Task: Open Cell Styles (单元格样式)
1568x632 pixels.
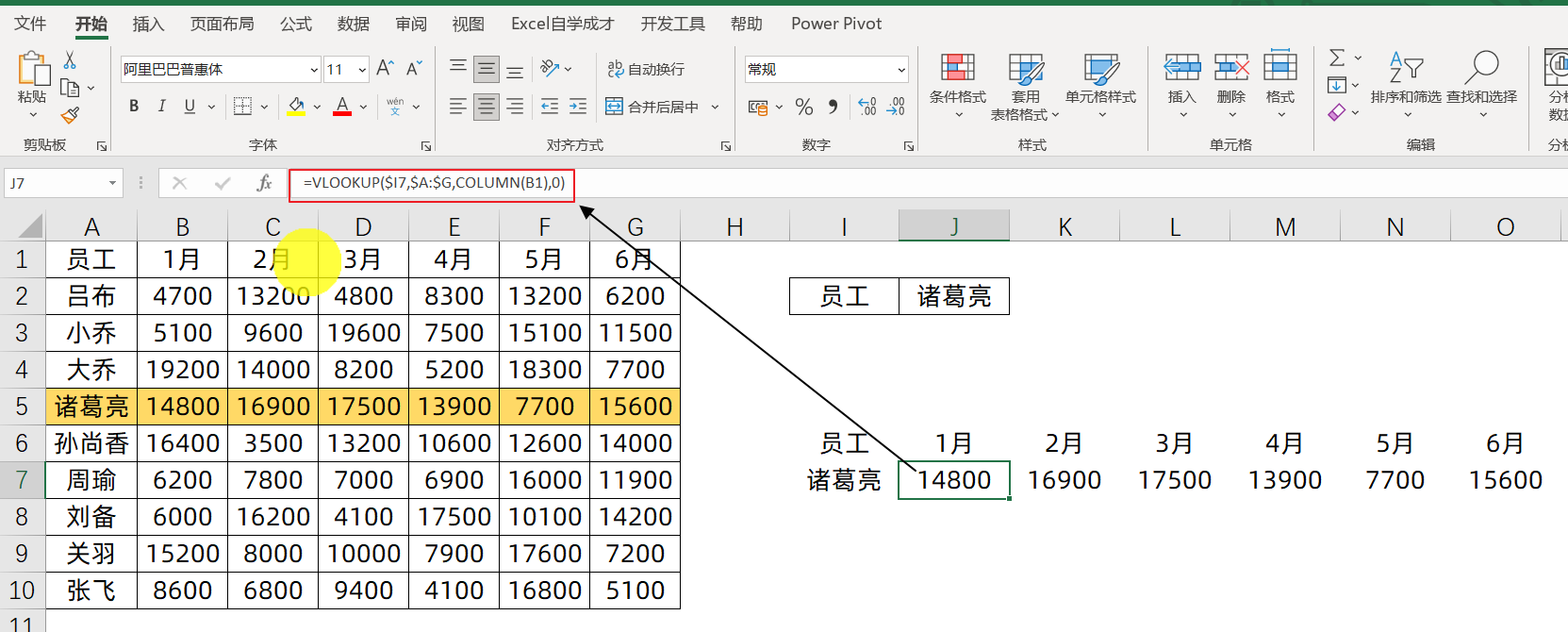Action: click(1101, 86)
